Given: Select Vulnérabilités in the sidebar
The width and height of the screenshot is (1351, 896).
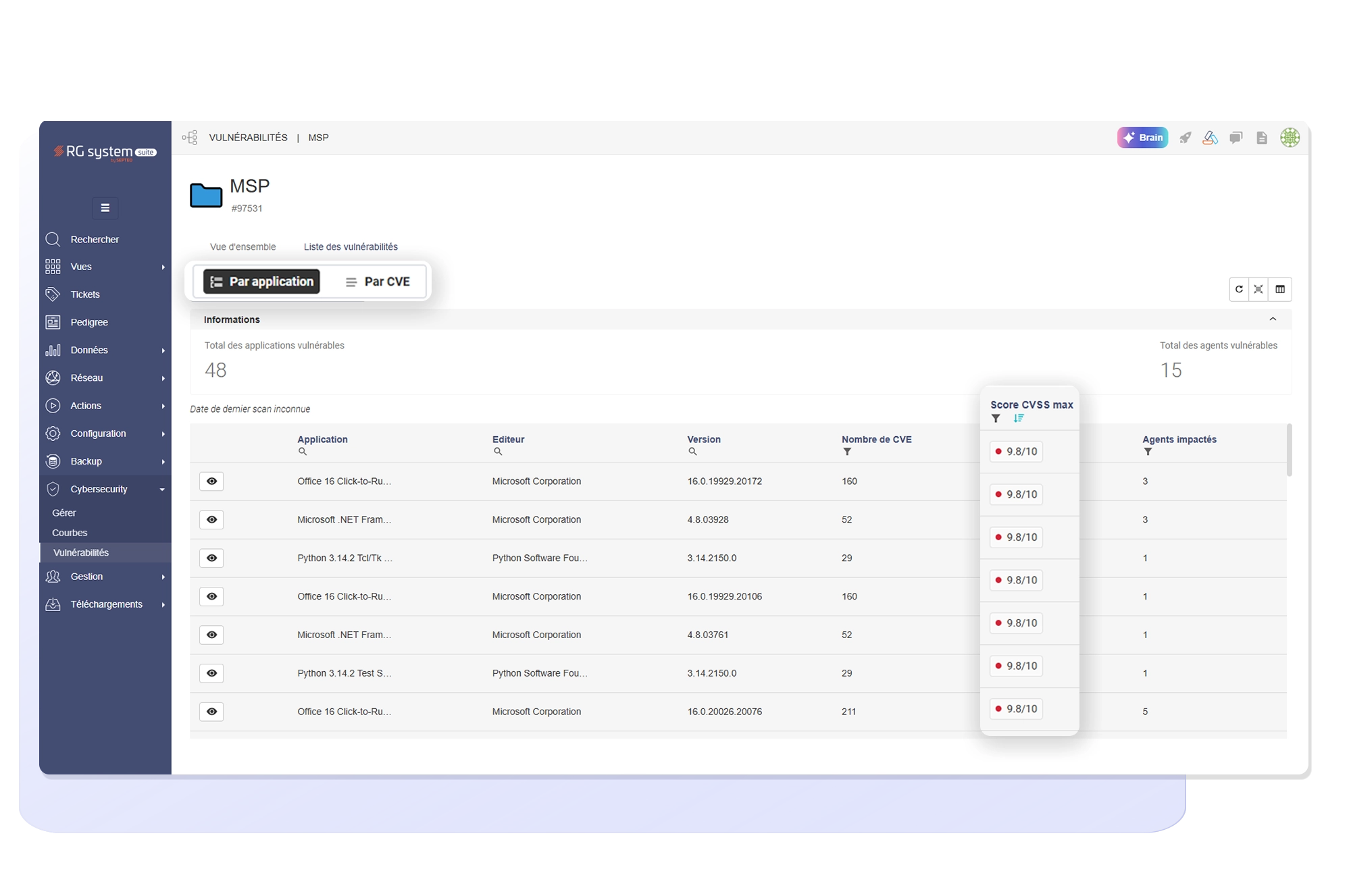Looking at the screenshot, I should point(105,552).
